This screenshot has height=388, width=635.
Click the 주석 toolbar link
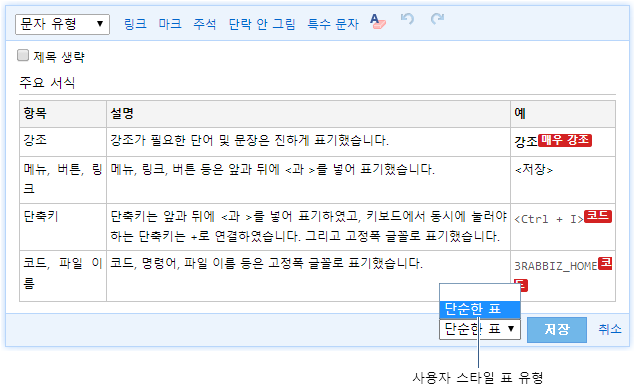[205, 24]
